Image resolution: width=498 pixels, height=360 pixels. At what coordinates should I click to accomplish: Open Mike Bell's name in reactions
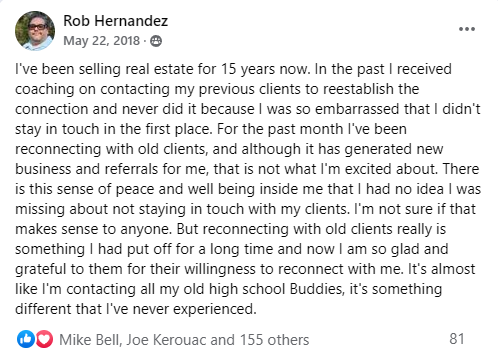pos(89,340)
